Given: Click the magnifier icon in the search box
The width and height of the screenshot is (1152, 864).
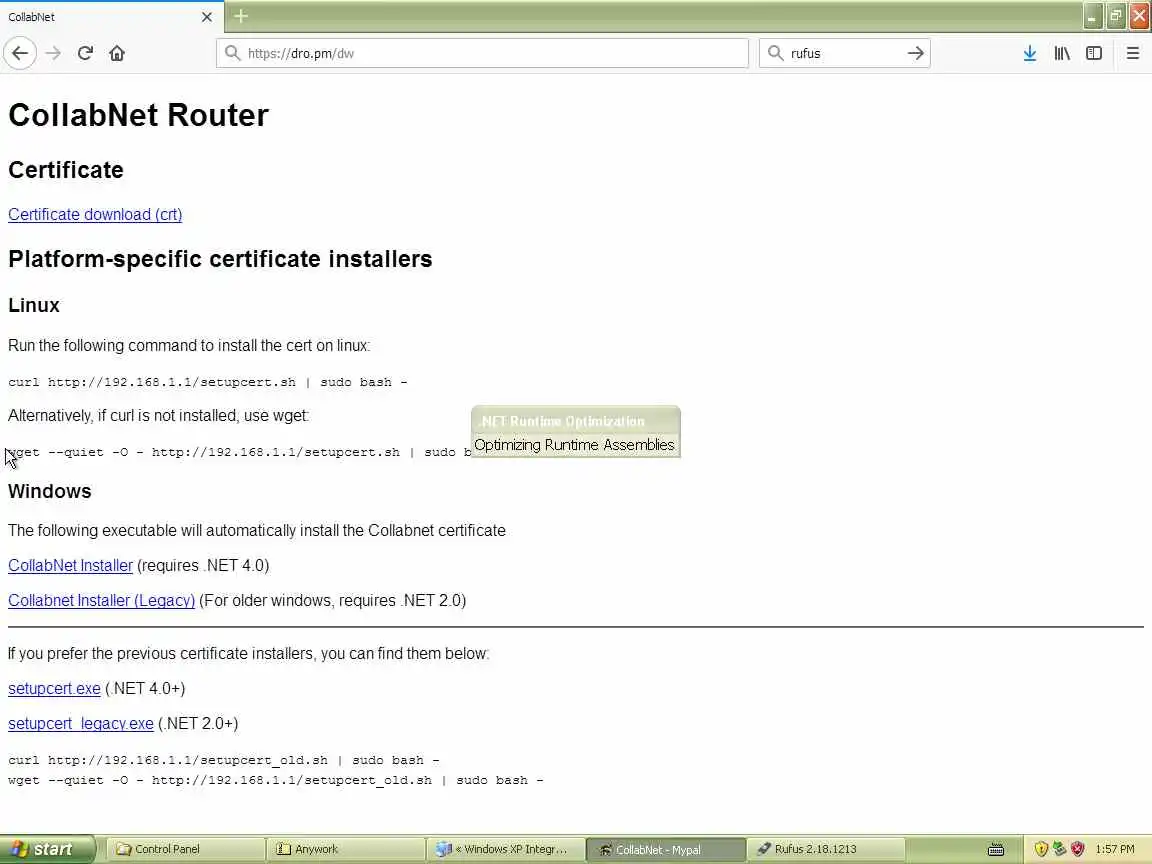Looking at the screenshot, I should (x=775, y=53).
